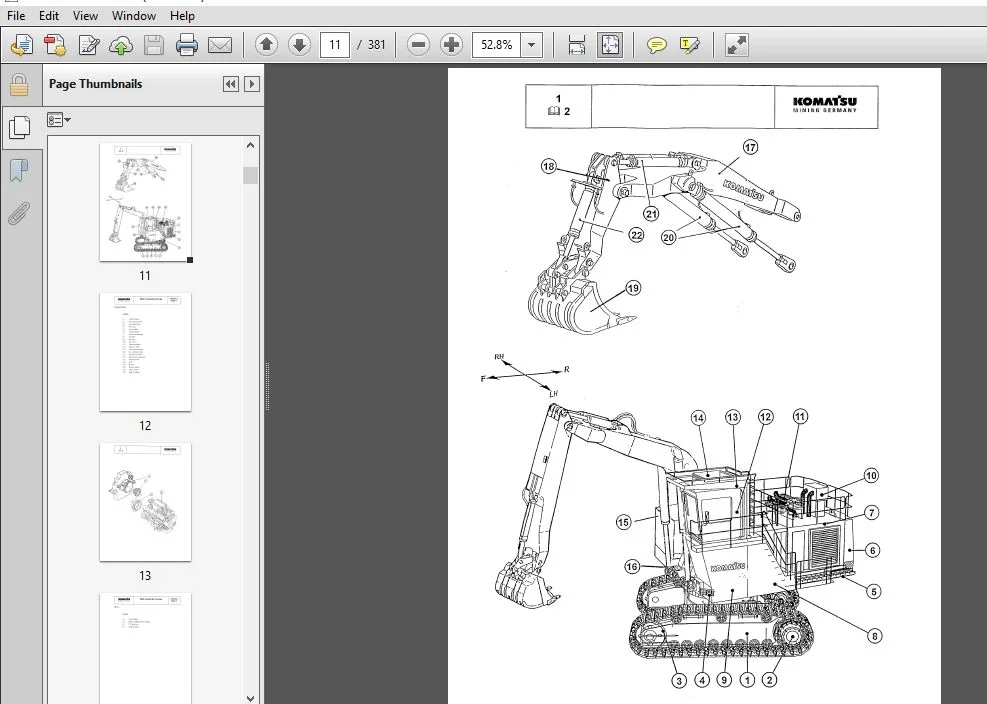This screenshot has width=987, height=704.
Task: Click the read mode expand icon
Action: point(736,45)
